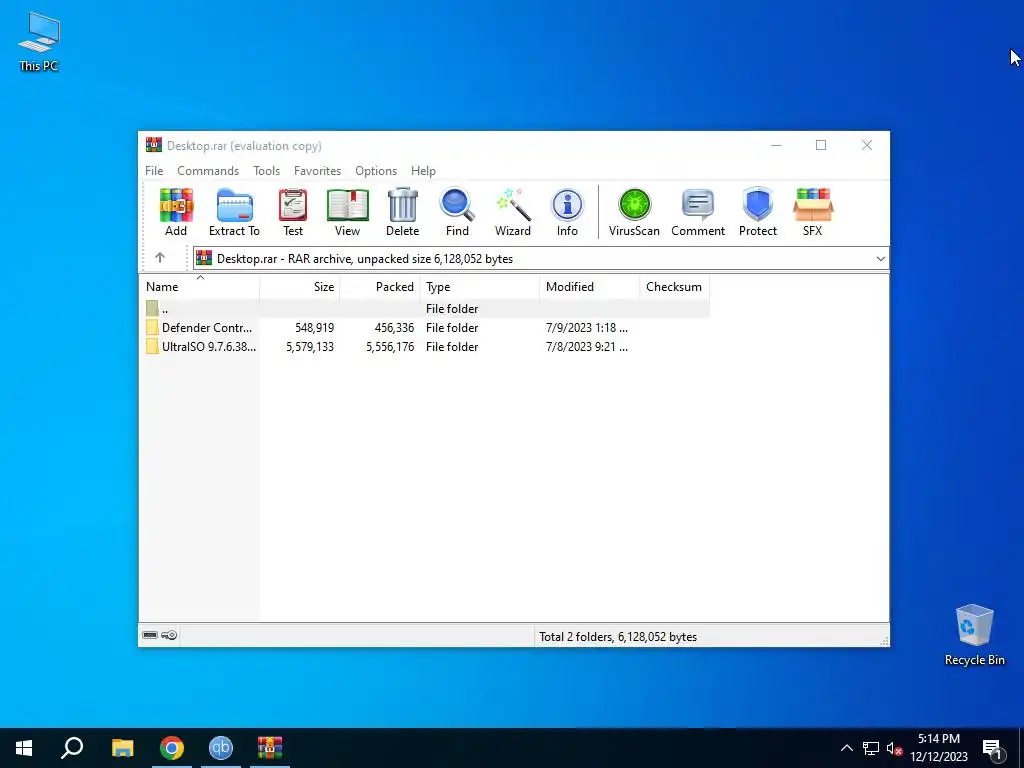
Task: Run the Test archive tool
Action: (293, 212)
